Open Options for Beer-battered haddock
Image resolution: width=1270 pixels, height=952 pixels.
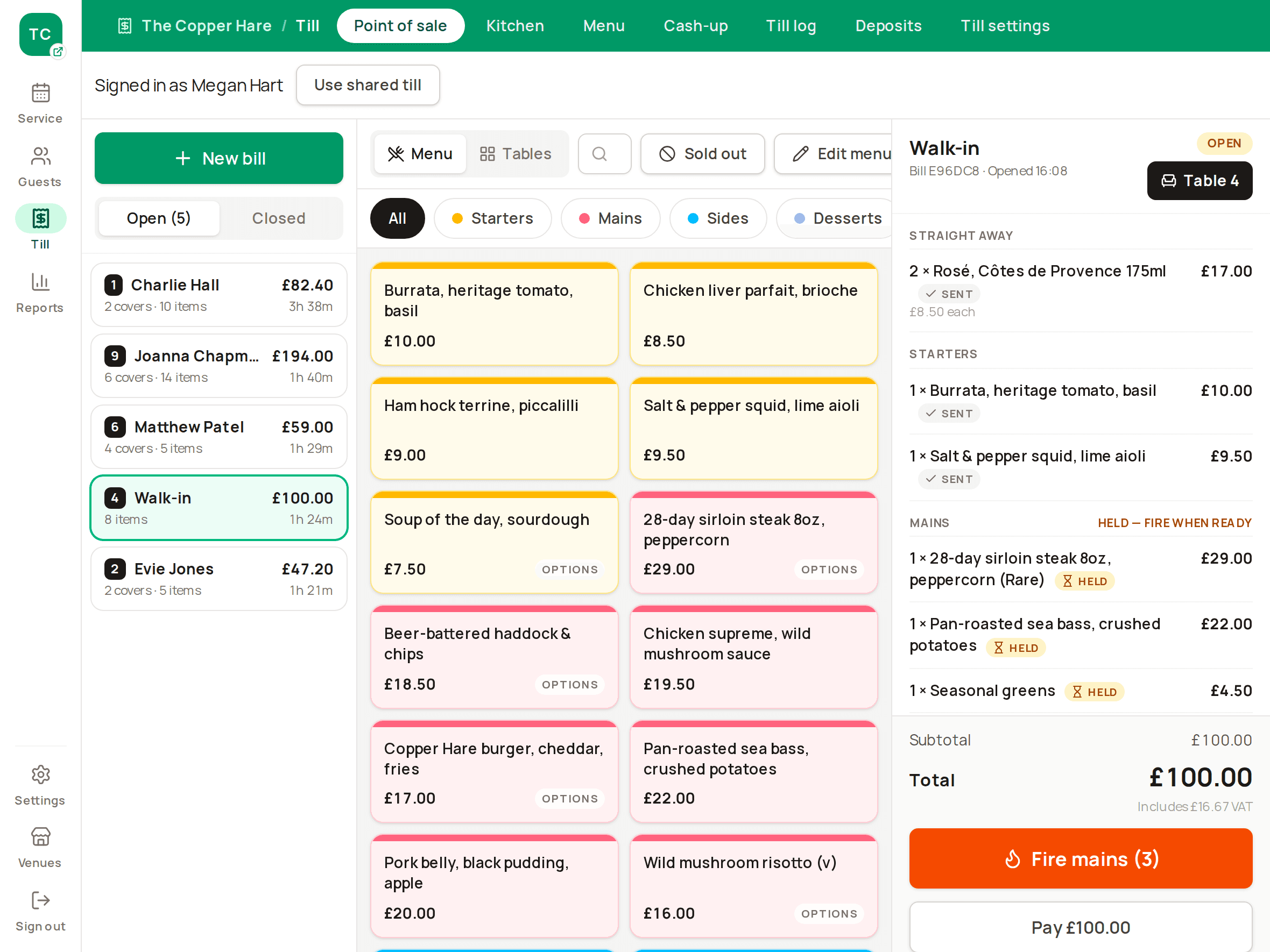(569, 684)
